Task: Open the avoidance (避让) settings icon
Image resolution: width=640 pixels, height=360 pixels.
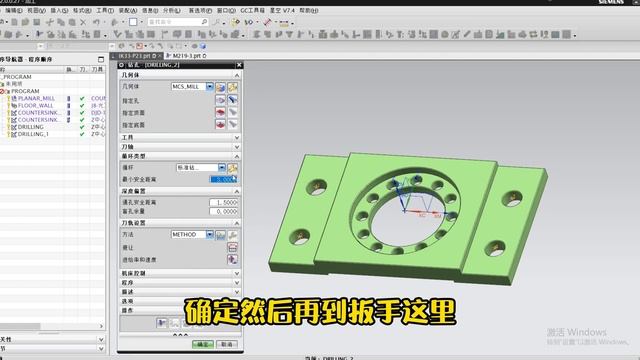Action: [x=232, y=247]
